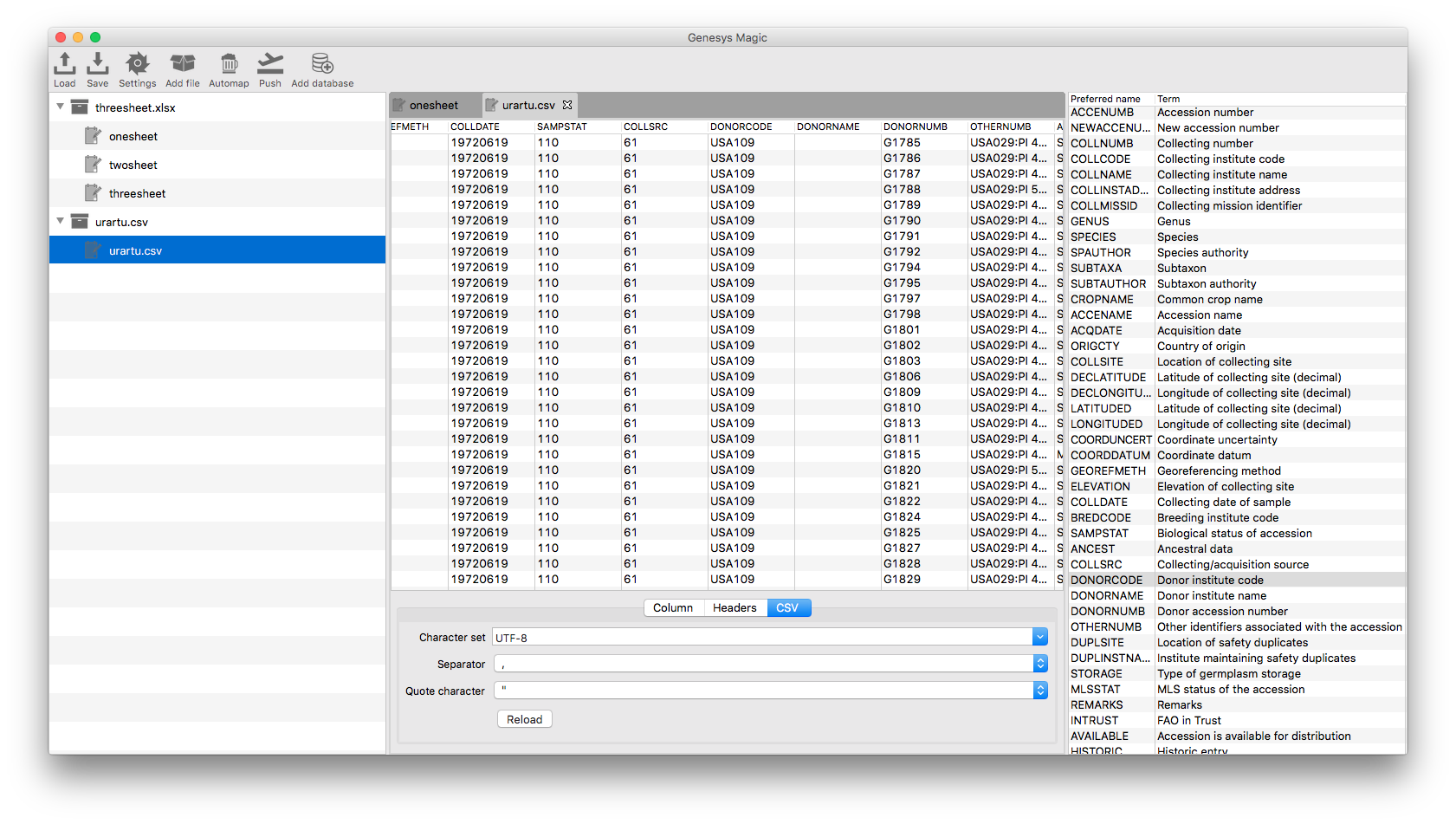The height and width of the screenshot is (824, 1456).
Task: Click the Push toolbar icon
Action: click(x=270, y=69)
